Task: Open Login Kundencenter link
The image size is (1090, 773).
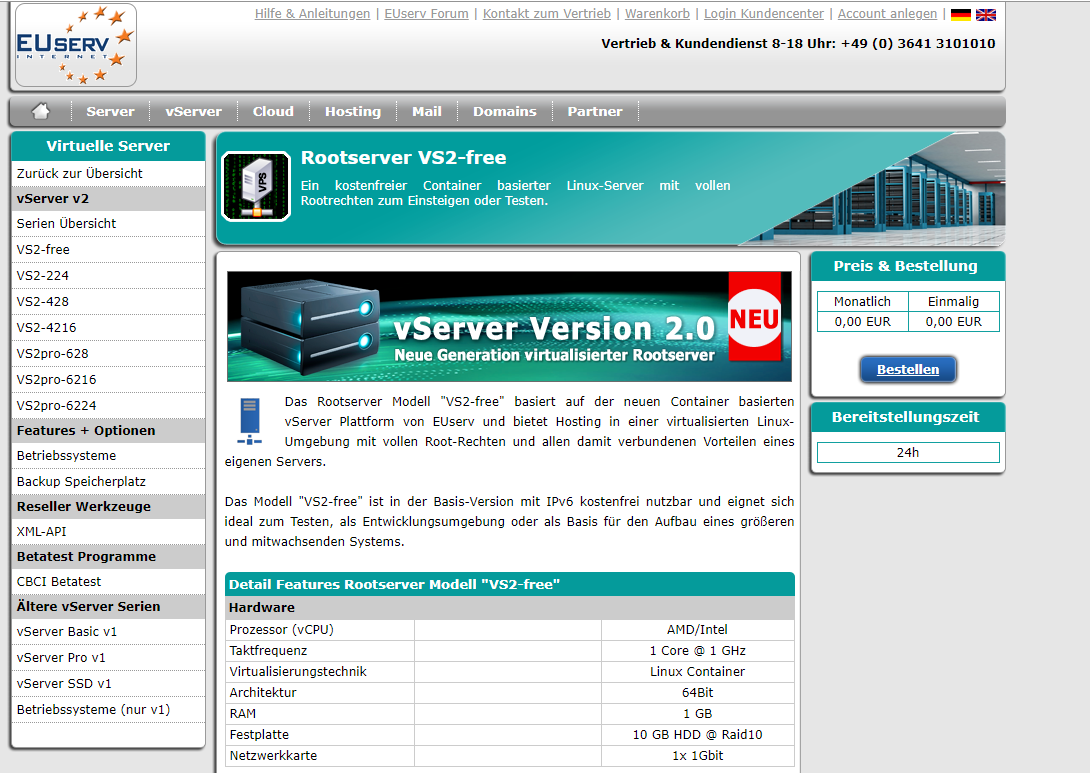Action: (x=763, y=14)
